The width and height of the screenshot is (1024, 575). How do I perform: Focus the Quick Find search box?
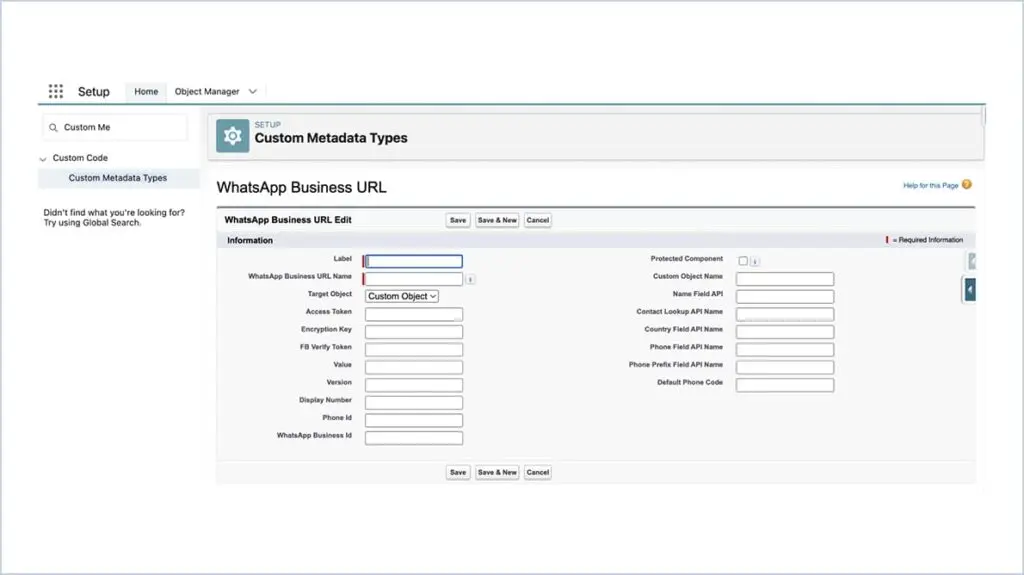[x=116, y=127]
